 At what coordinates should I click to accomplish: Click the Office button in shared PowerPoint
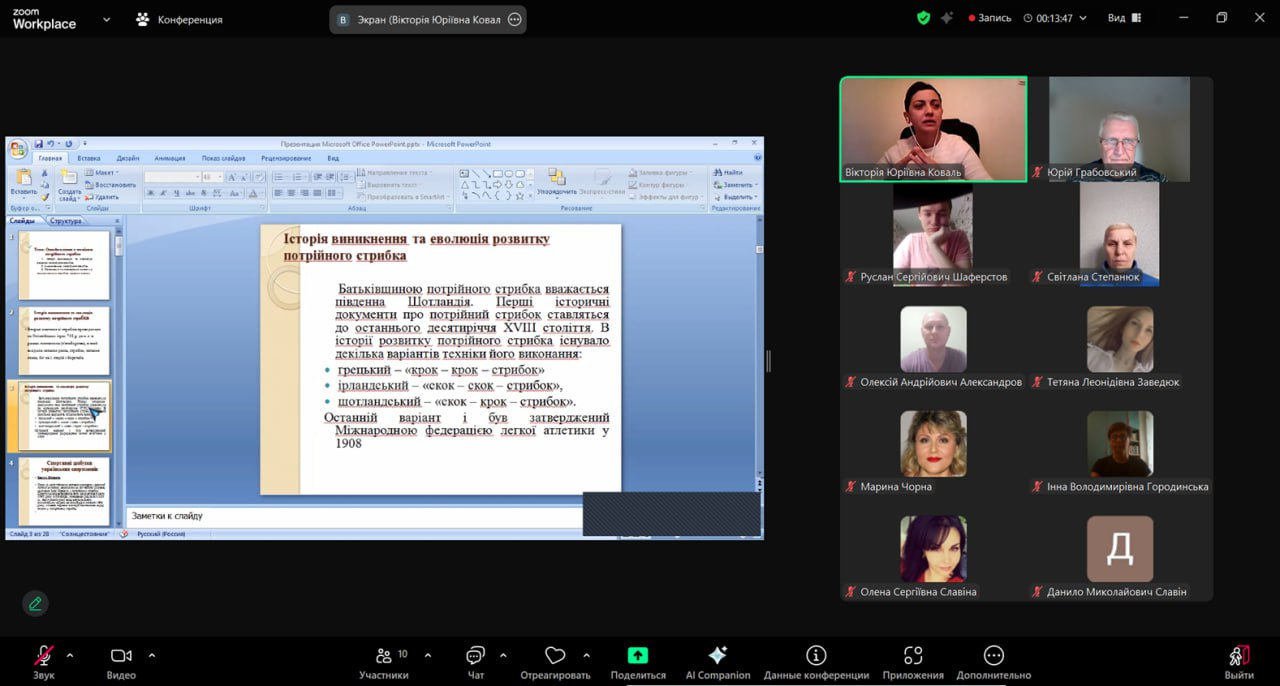click(18, 150)
